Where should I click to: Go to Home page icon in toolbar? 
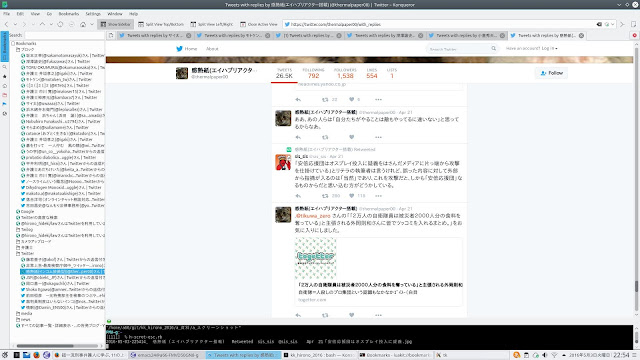[83, 24]
